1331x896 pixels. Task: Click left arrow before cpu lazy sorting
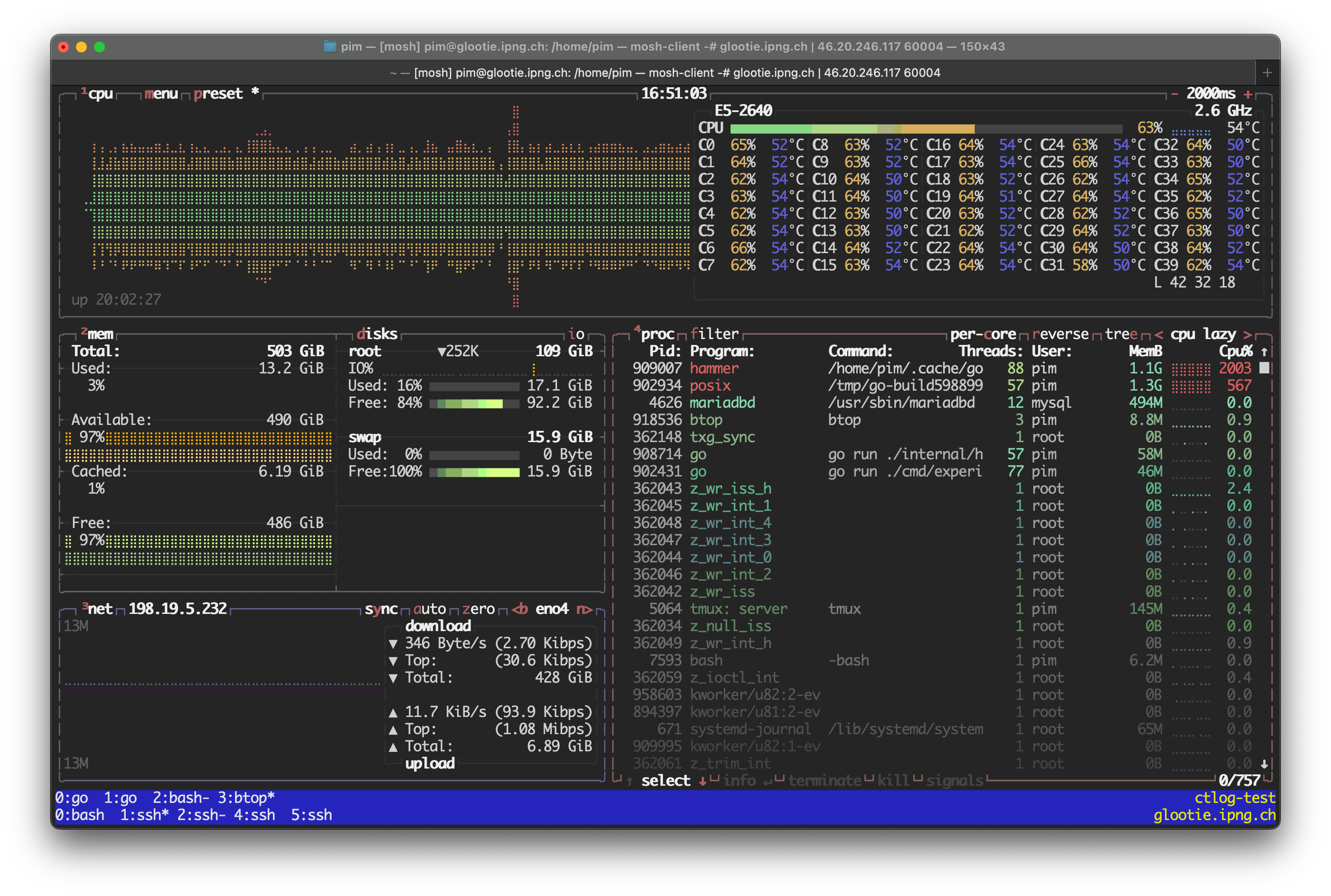tap(1158, 334)
